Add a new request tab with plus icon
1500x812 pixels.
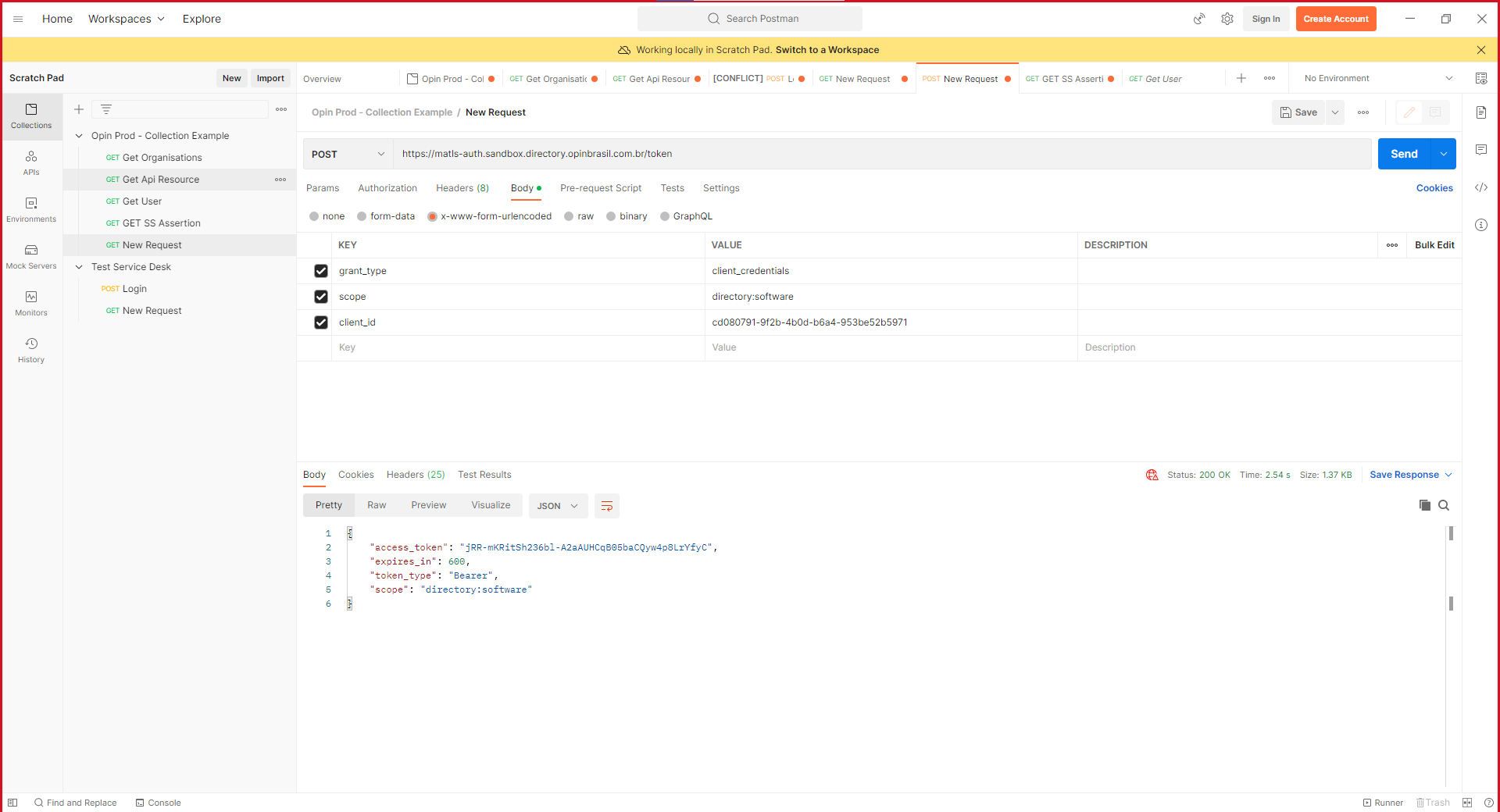click(1241, 78)
